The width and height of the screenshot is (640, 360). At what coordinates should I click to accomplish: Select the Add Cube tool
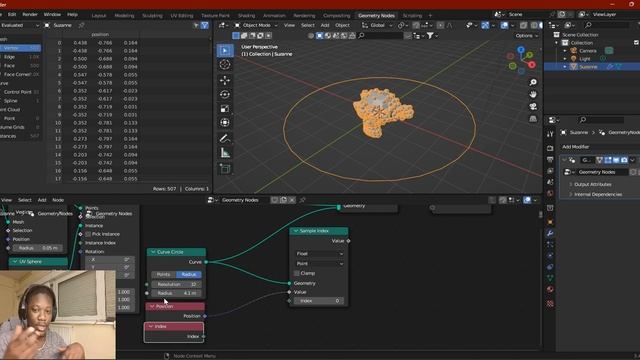225,169
